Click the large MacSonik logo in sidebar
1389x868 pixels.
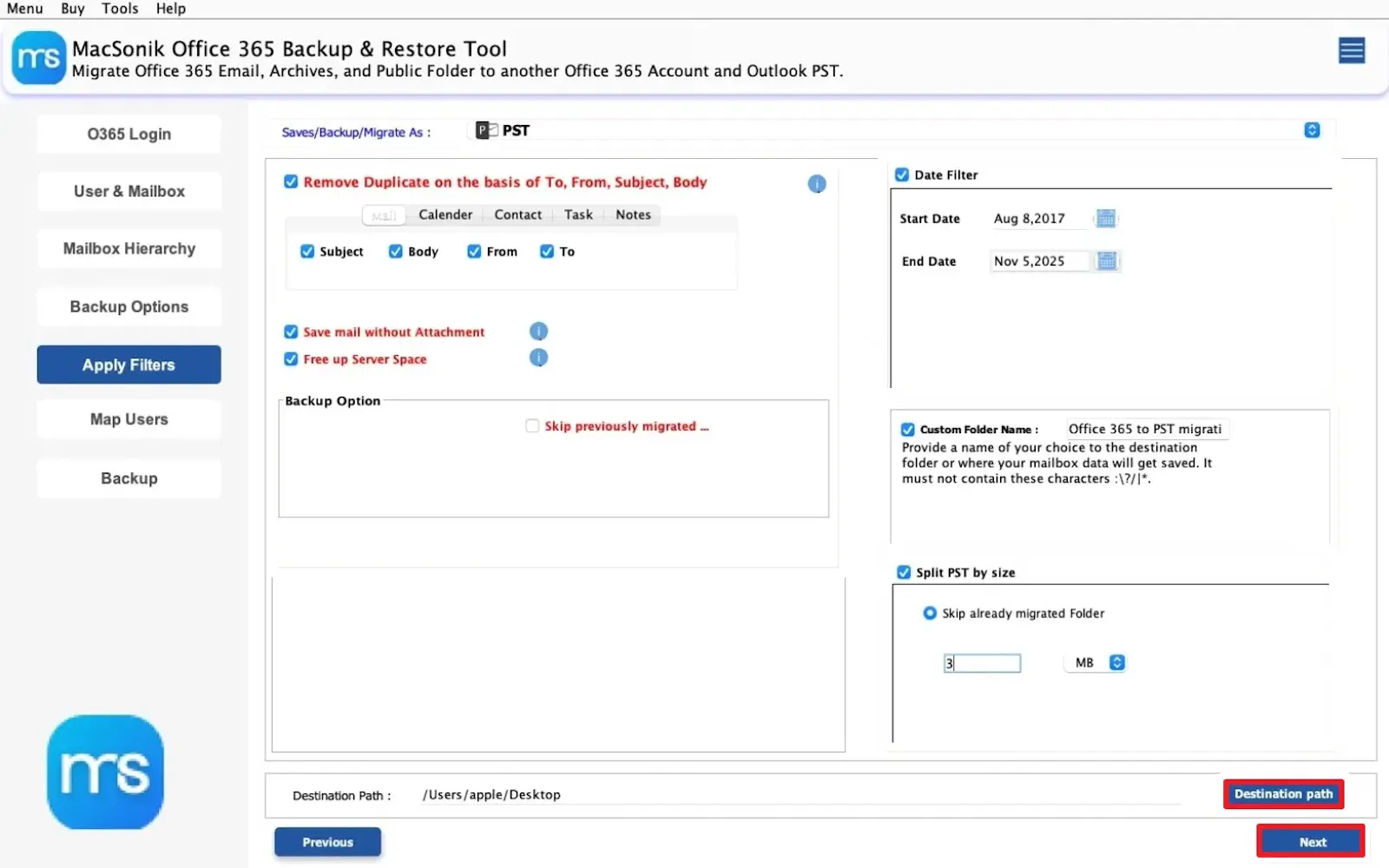(105, 772)
